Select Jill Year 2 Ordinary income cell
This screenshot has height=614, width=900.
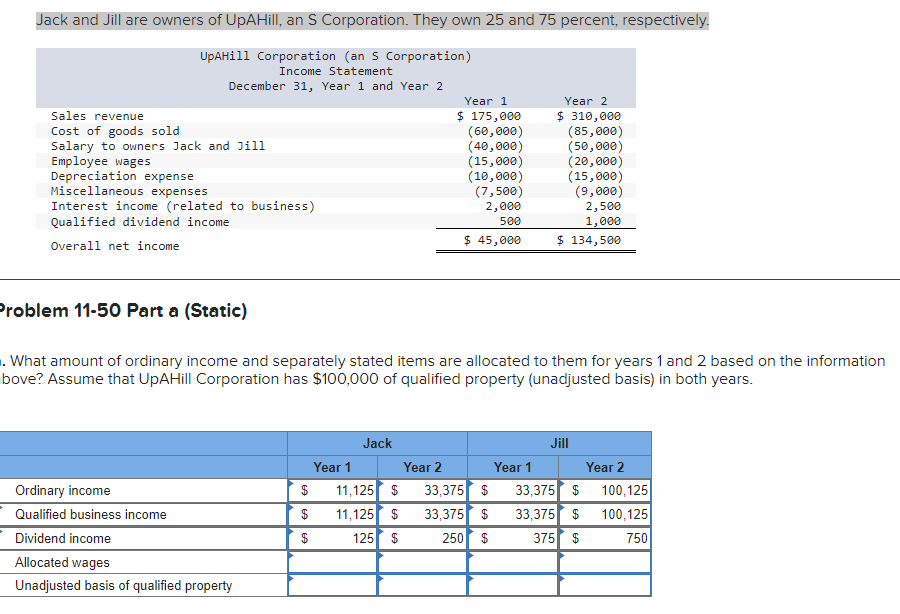point(605,491)
